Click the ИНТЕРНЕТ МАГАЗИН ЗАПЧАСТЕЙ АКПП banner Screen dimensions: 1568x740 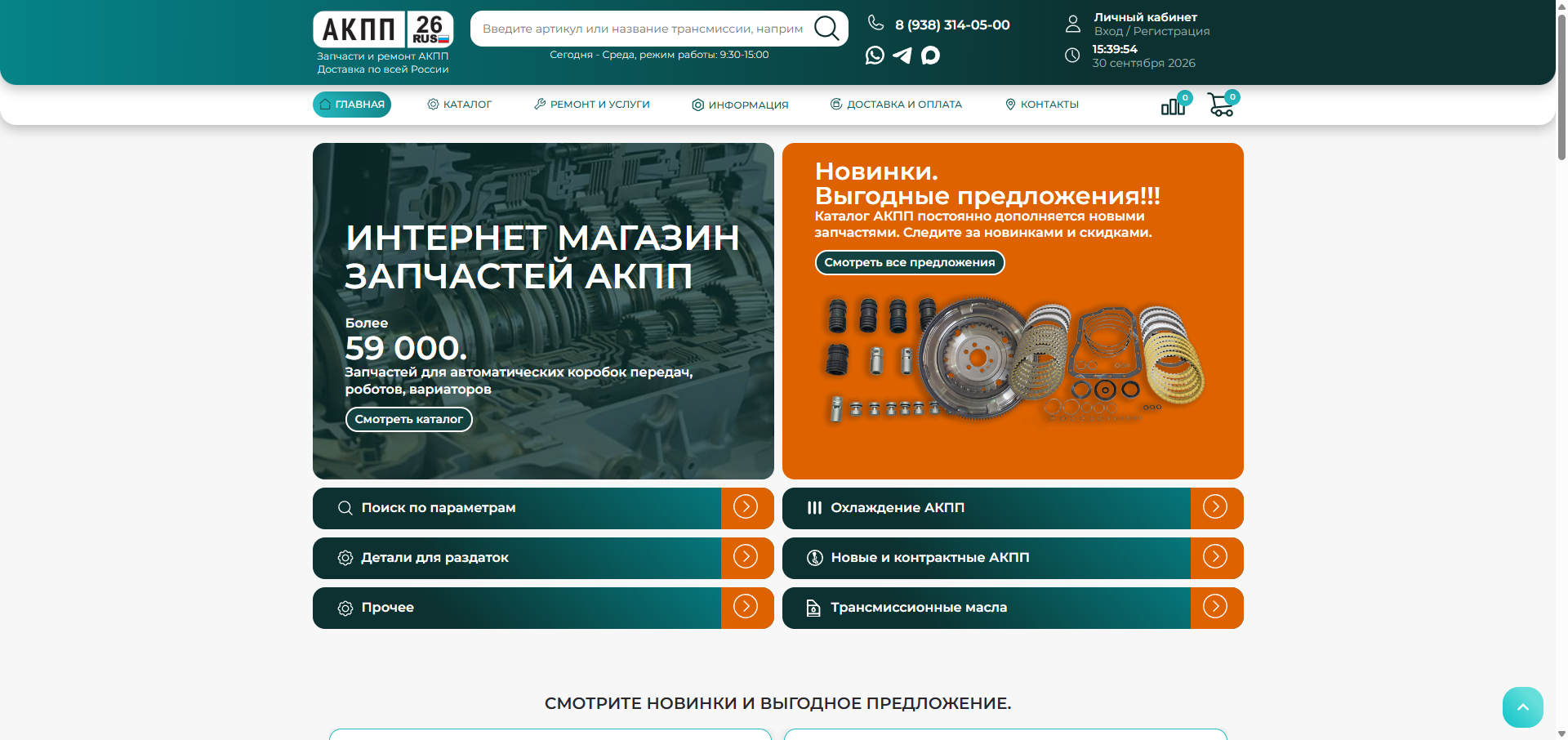[543, 311]
